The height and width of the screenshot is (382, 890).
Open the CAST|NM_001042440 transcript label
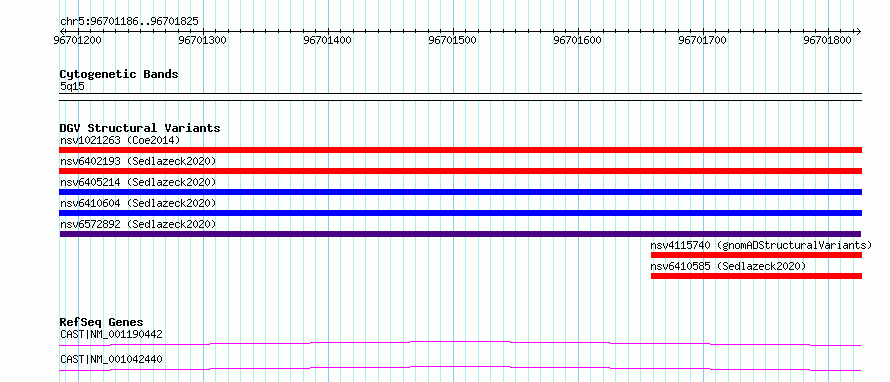click(111, 359)
